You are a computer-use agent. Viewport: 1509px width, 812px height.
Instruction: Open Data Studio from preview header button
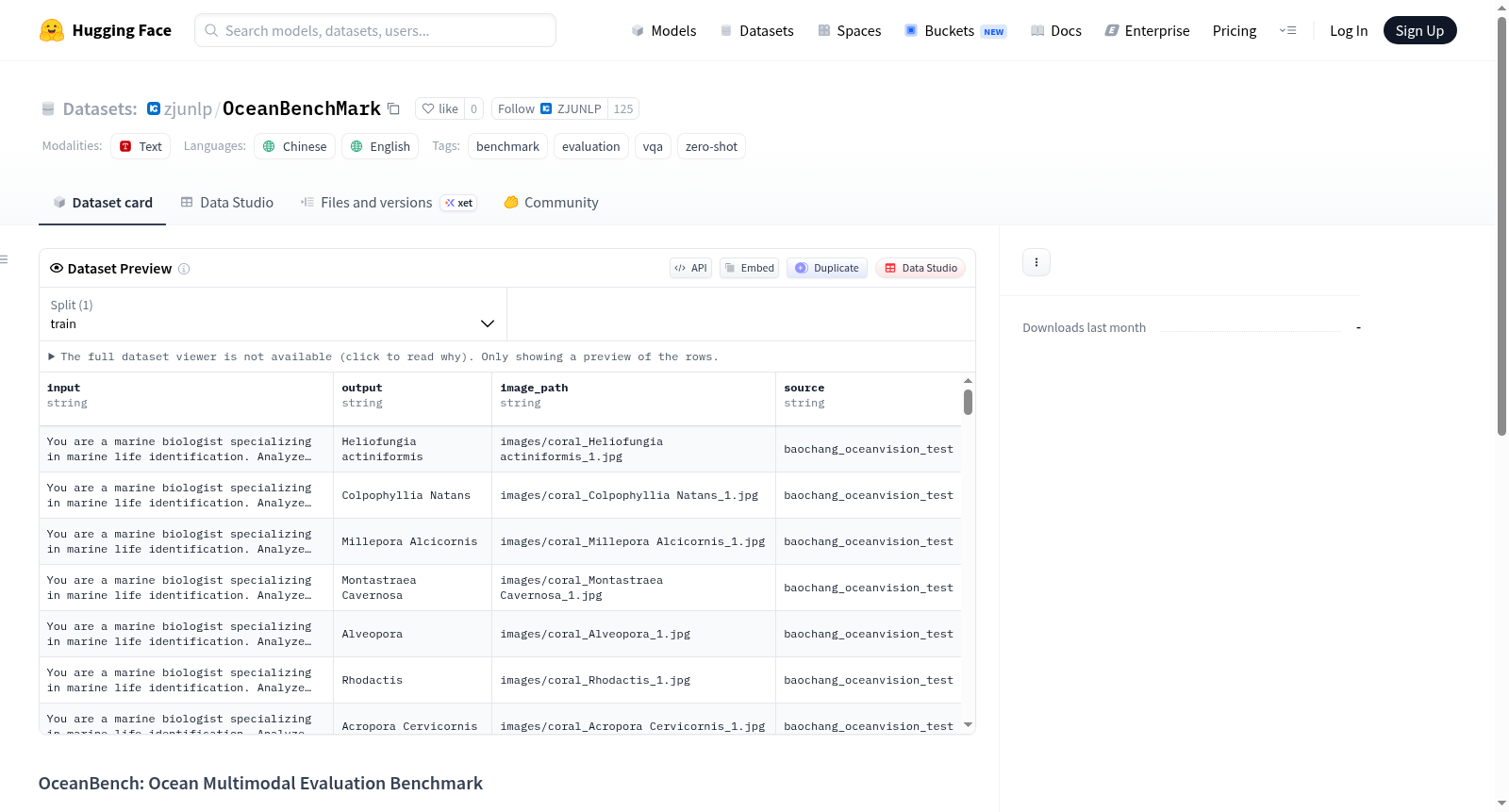(x=920, y=268)
